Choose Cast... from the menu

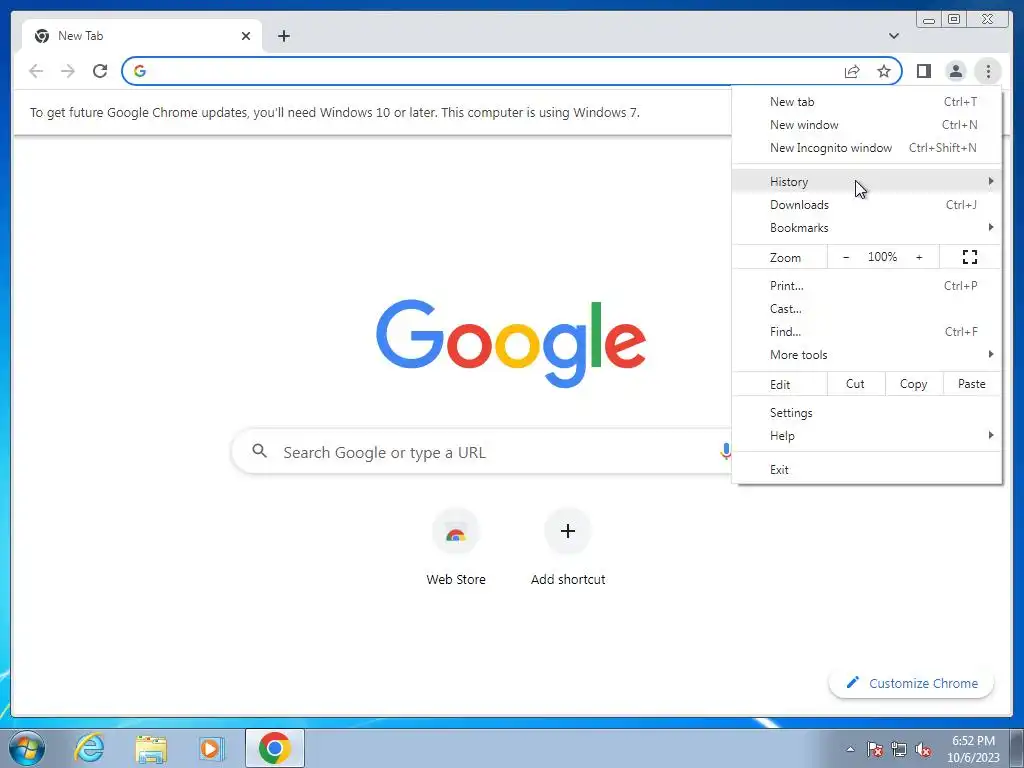(867, 308)
